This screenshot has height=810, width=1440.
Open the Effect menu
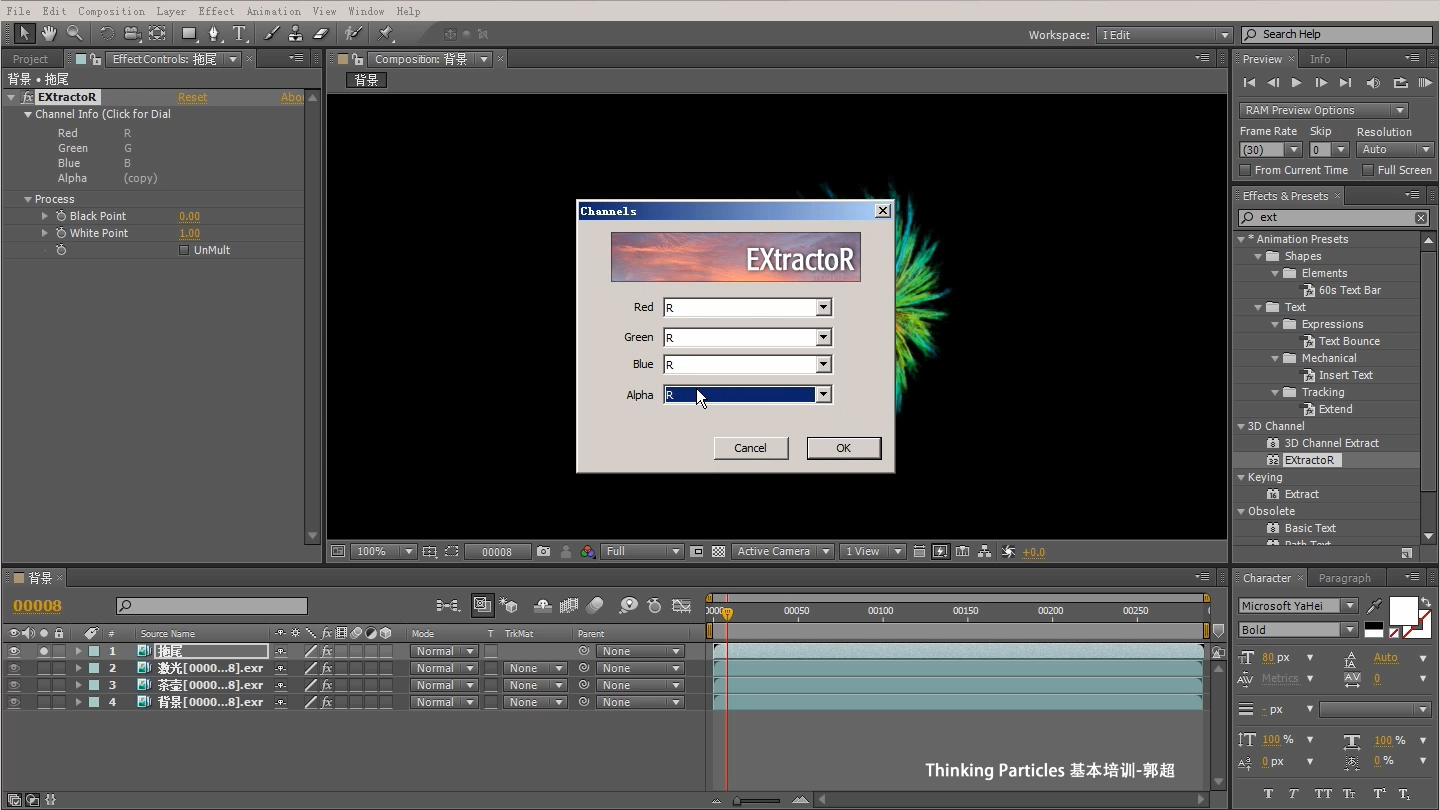click(x=216, y=11)
